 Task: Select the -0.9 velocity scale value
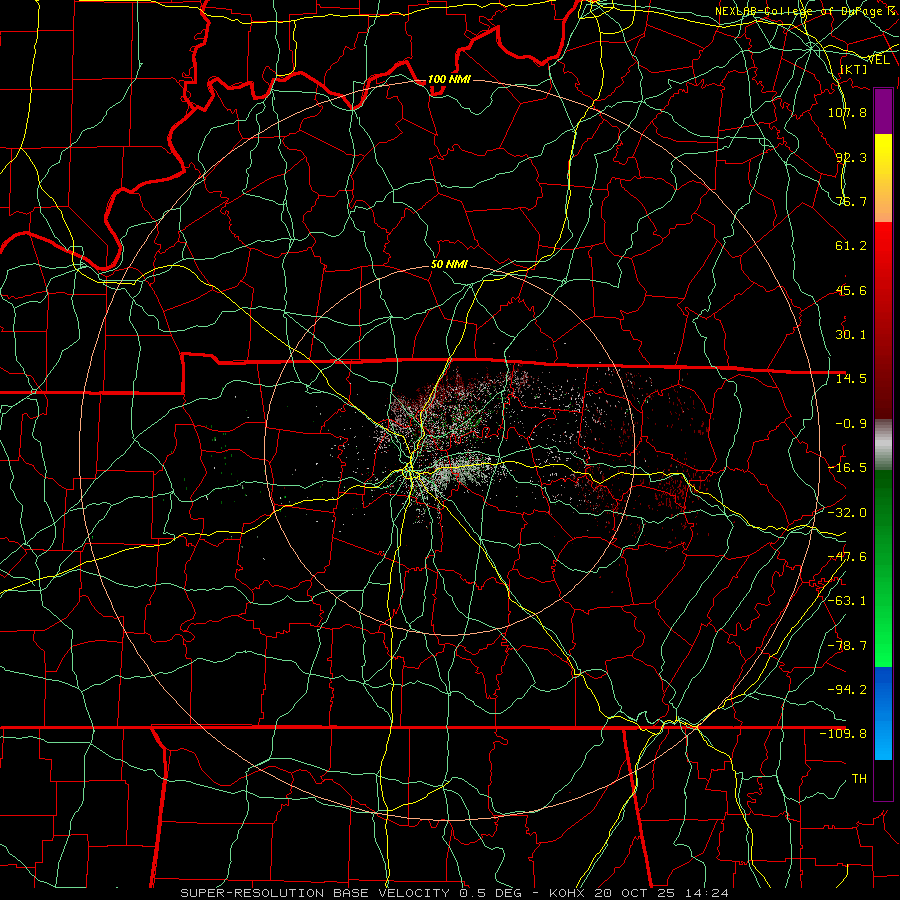click(851, 424)
